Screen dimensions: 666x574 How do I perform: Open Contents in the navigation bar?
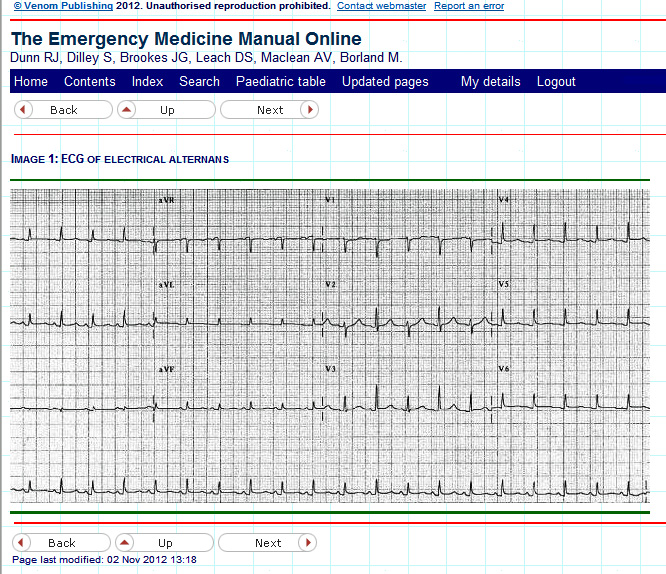90,82
